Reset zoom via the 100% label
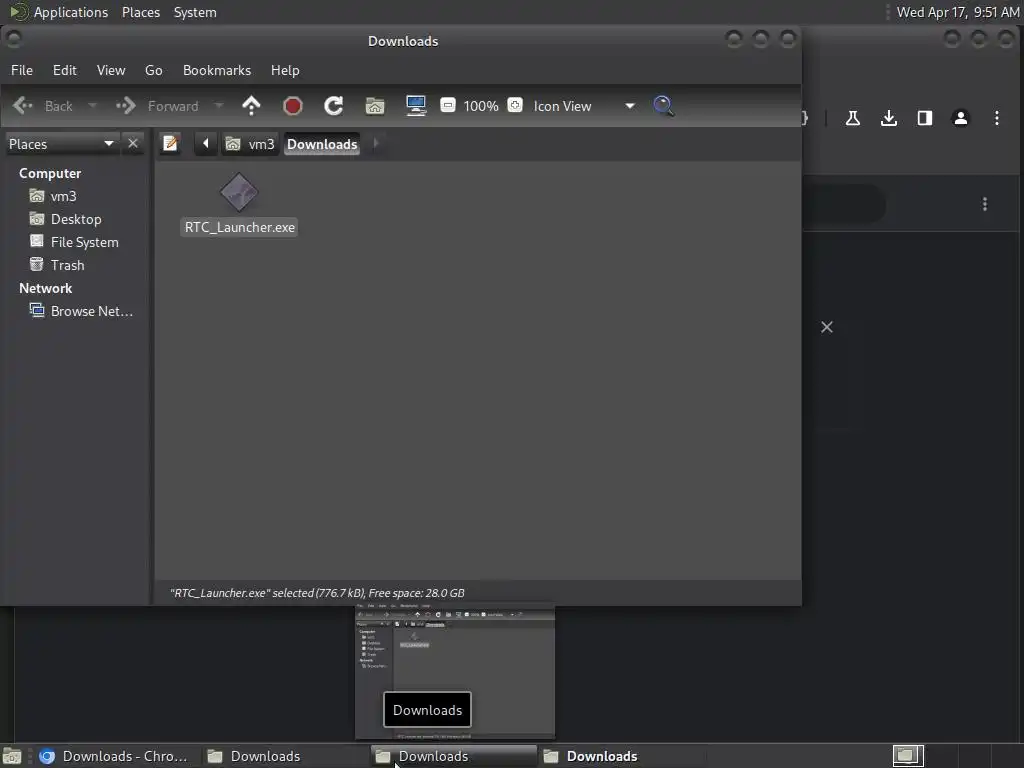This screenshot has height=768, width=1024. [481, 106]
